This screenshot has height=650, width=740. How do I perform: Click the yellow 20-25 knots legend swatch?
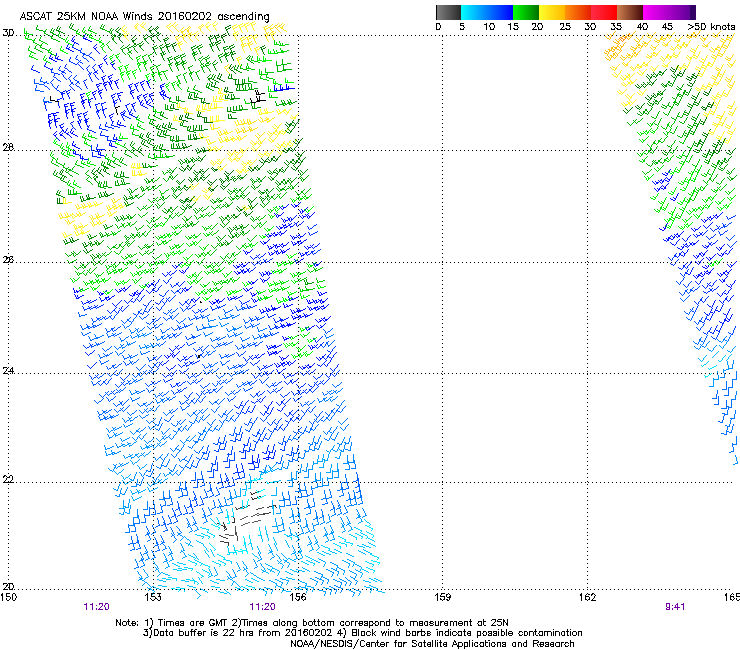tap(552, 12)
